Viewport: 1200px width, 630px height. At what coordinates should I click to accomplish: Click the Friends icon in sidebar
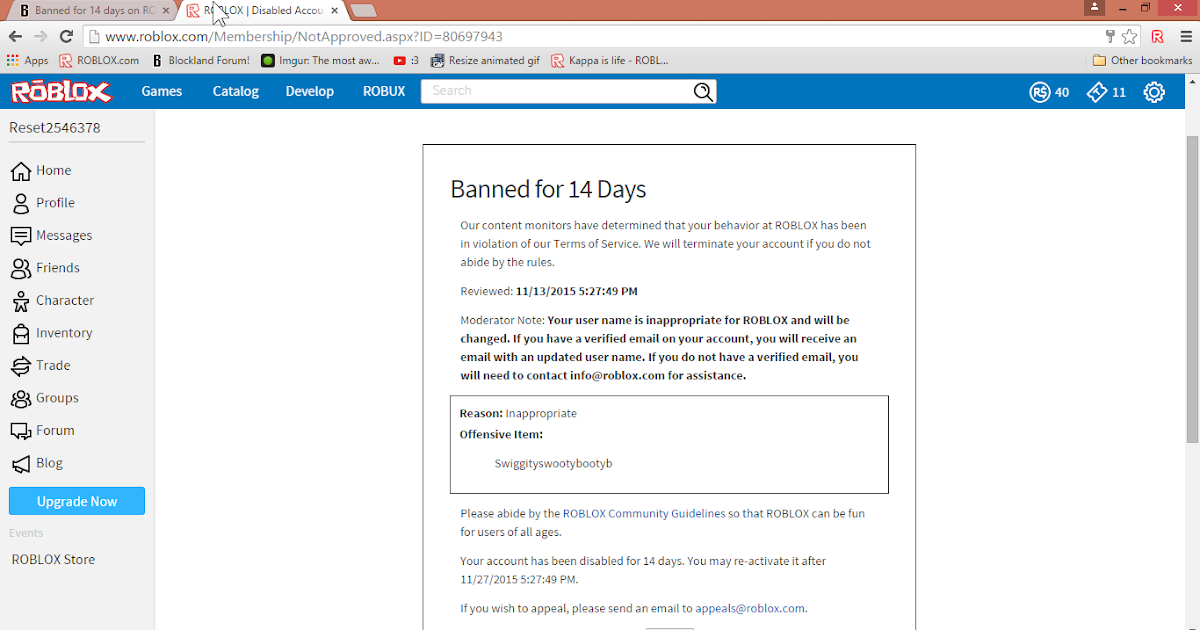tap(20, 268)
